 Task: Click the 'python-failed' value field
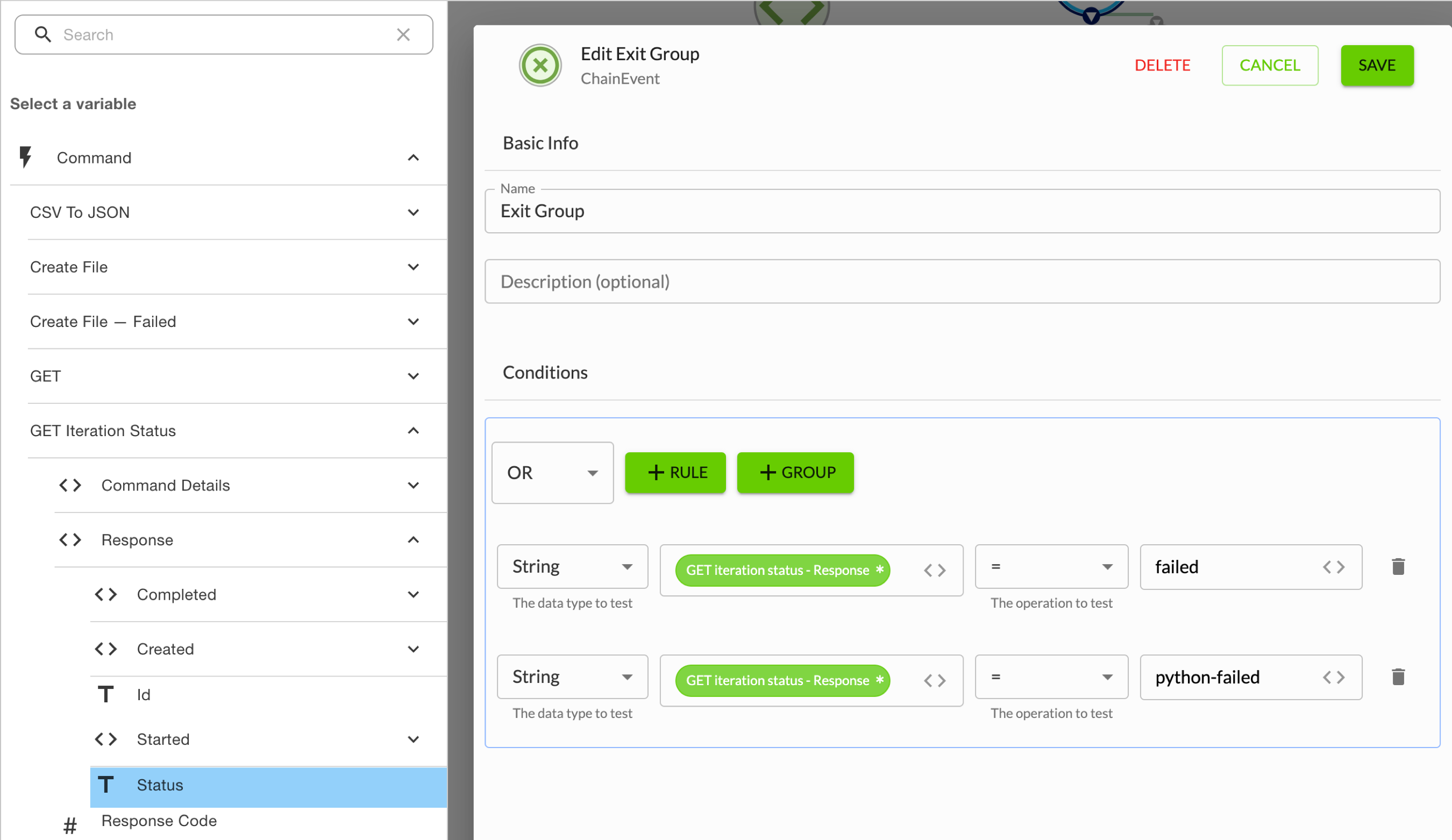[x=1250, y=677]
